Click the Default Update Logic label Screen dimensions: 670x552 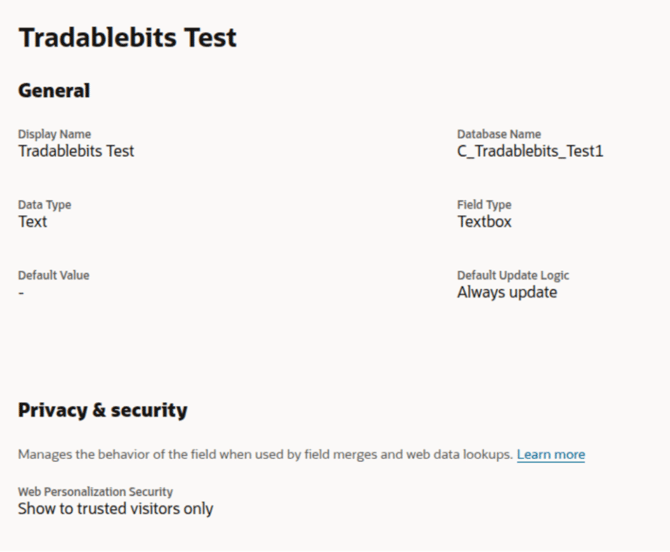tap(513, 275)
